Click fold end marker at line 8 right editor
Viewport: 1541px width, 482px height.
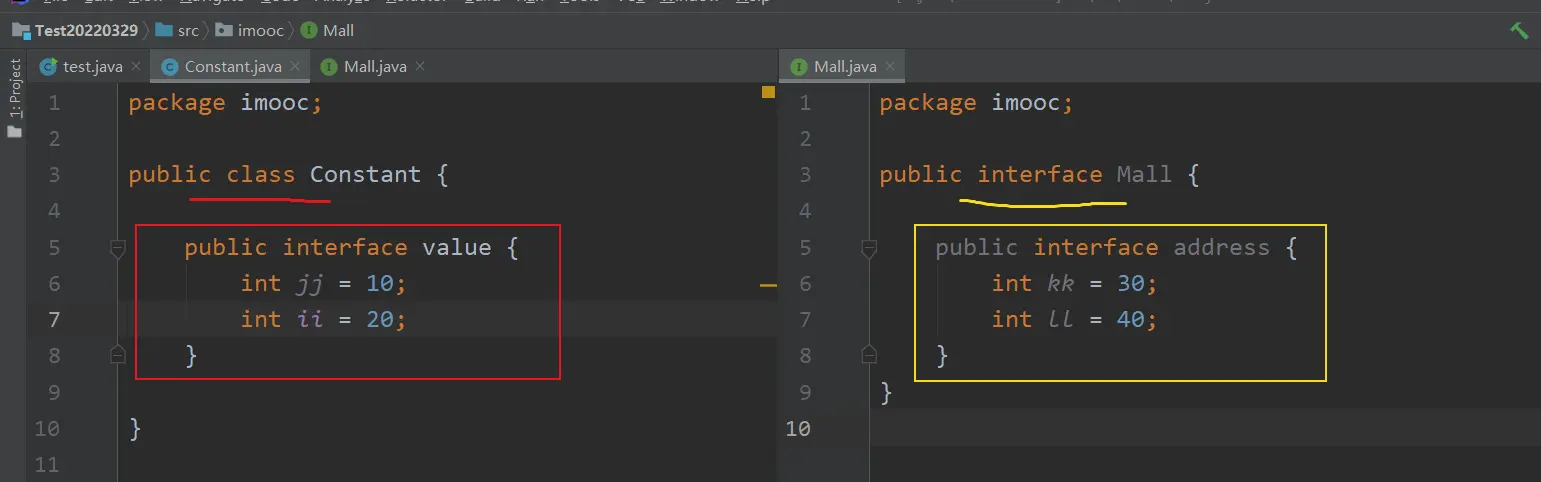(x=868, y=354)
